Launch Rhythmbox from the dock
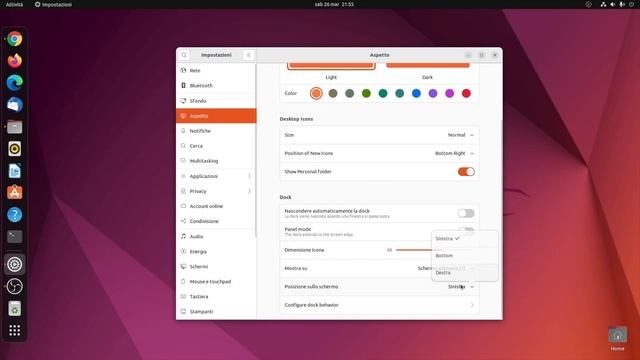 15,149
